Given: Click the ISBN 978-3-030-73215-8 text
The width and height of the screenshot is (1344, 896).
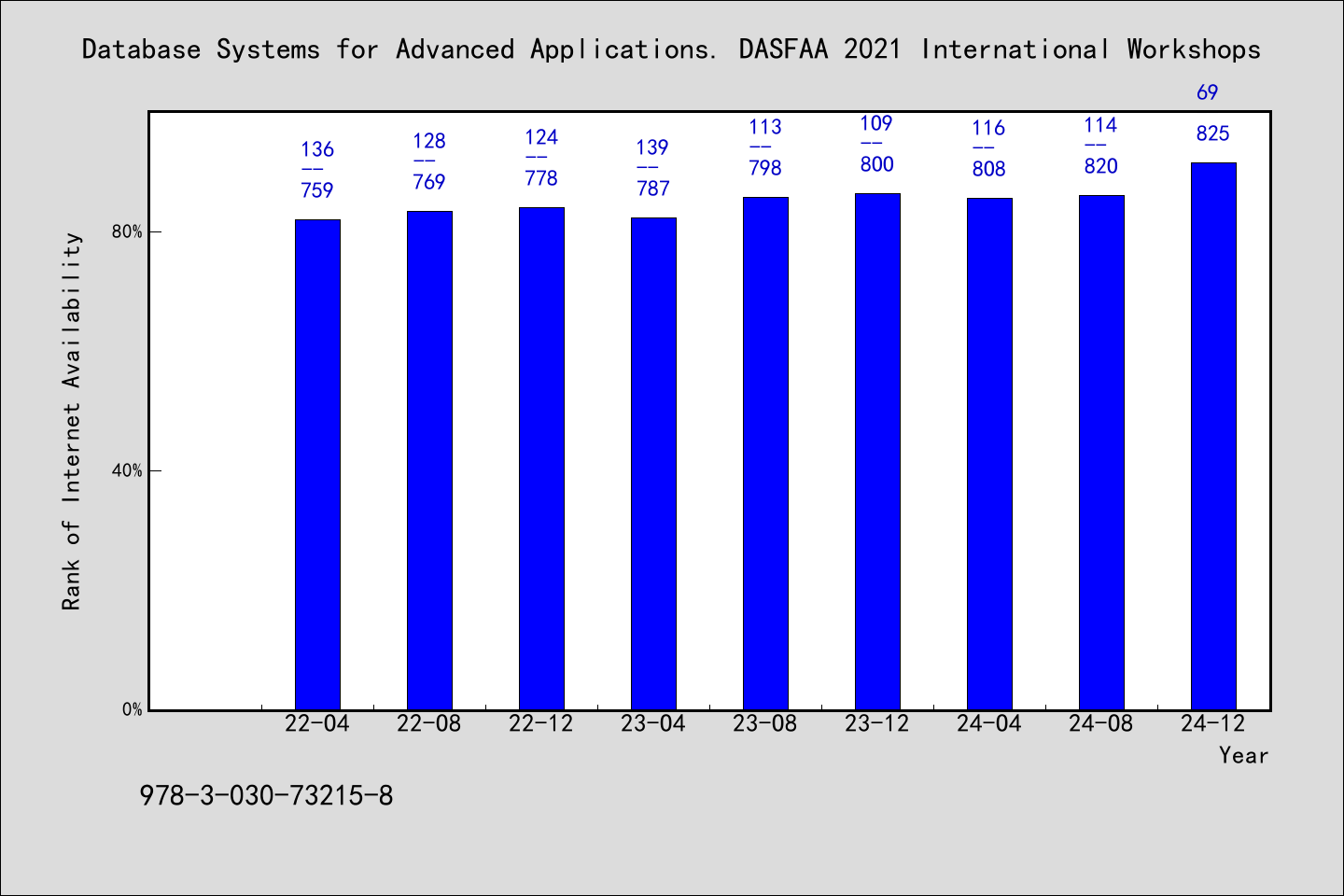Looking at the screenshot, I should point(266,796).
